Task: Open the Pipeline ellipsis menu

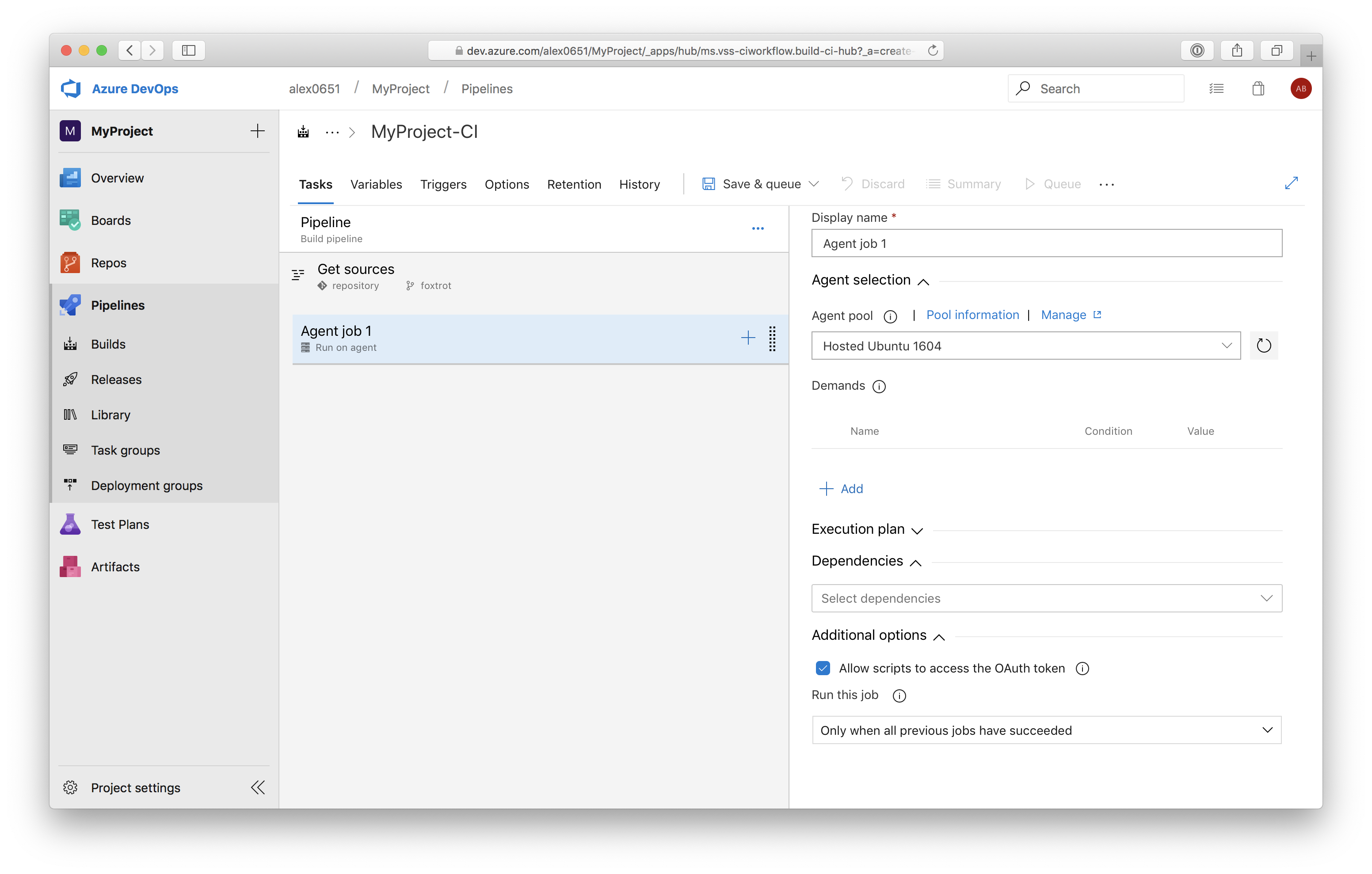Action: pos(757,228)
